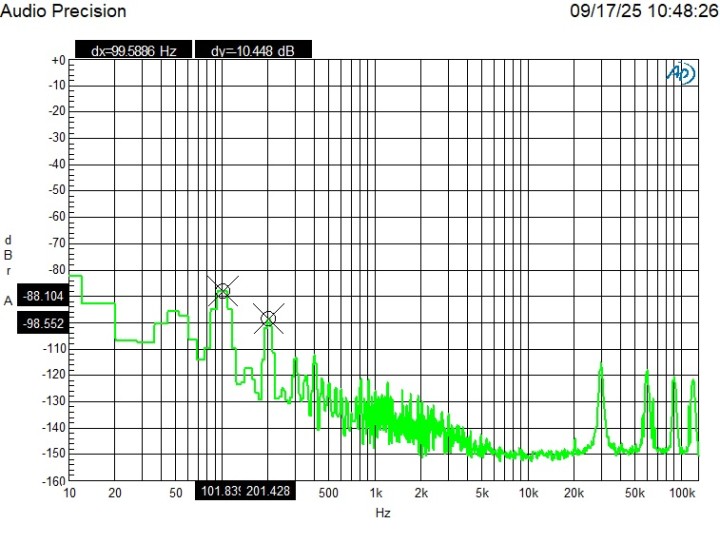Click the dBr Y-axis unit label
Viewport: 720px width, 543px height.
[9, 255]
